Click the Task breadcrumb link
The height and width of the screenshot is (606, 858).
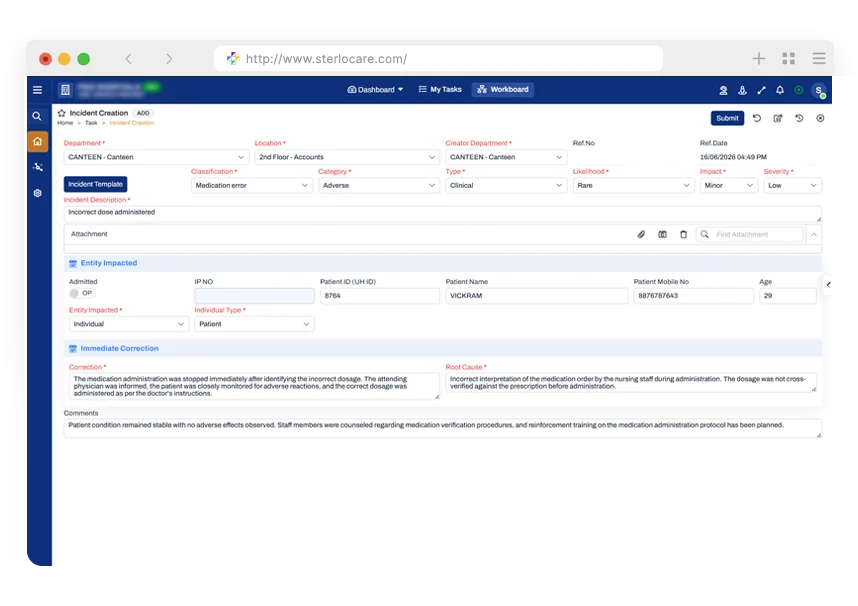point(91,123)
